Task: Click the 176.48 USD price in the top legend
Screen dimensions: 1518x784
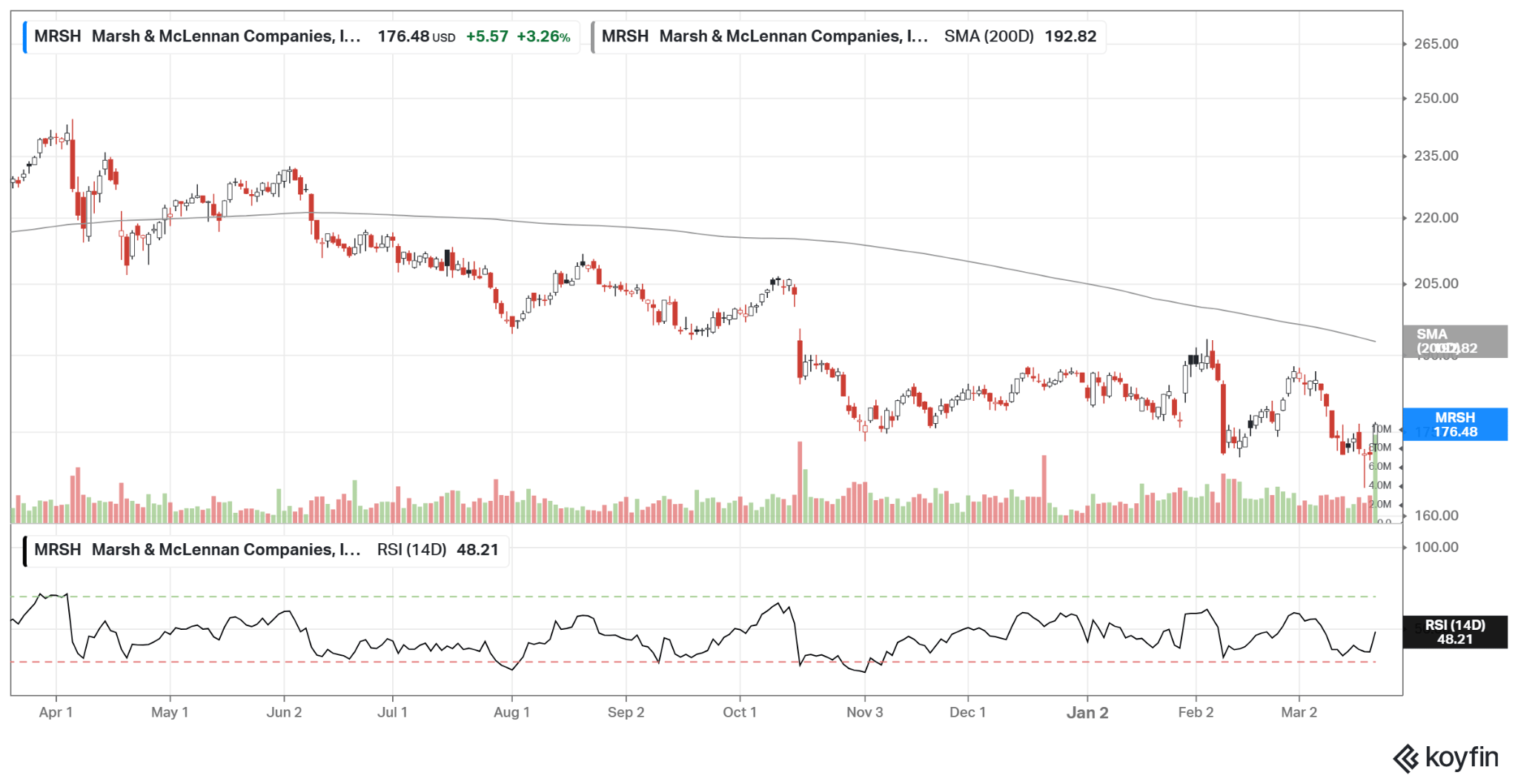Action: (417, 36)
